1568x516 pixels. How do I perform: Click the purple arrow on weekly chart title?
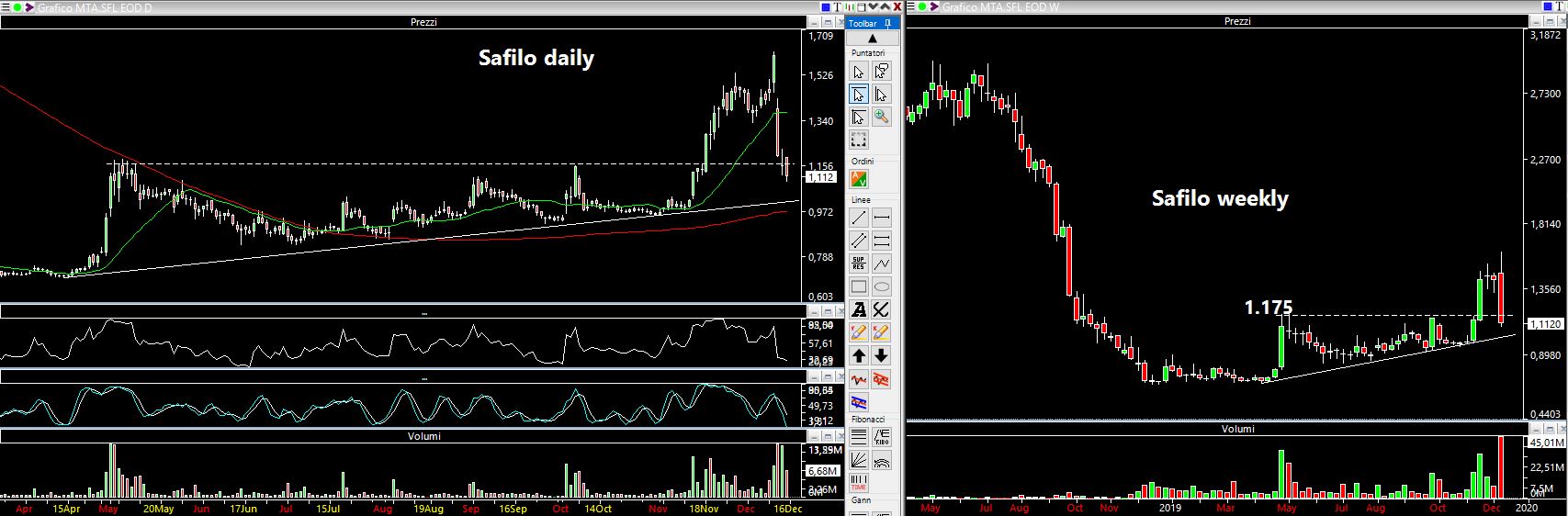tap(934, 7)
